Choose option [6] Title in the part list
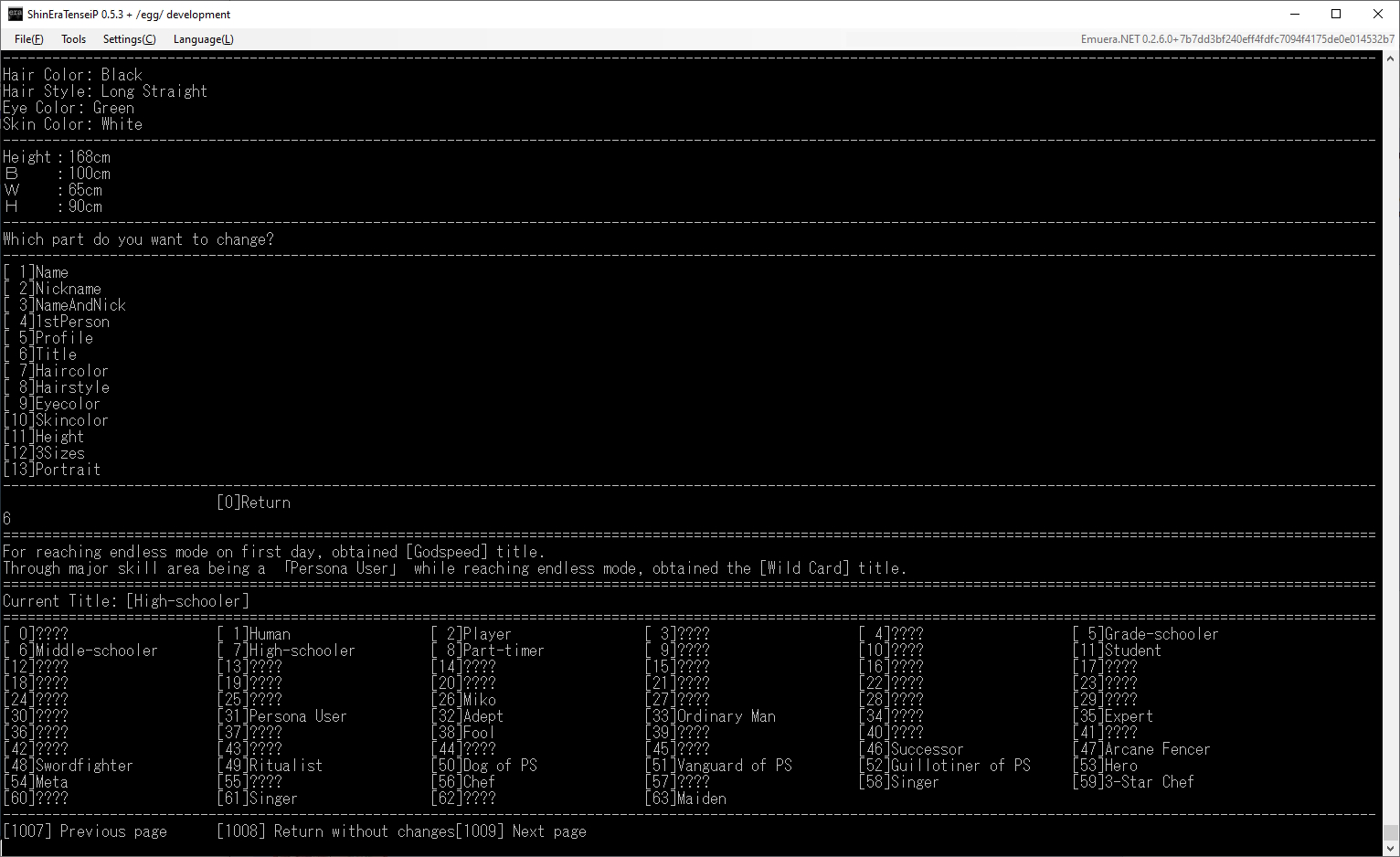 click(40, 354)
